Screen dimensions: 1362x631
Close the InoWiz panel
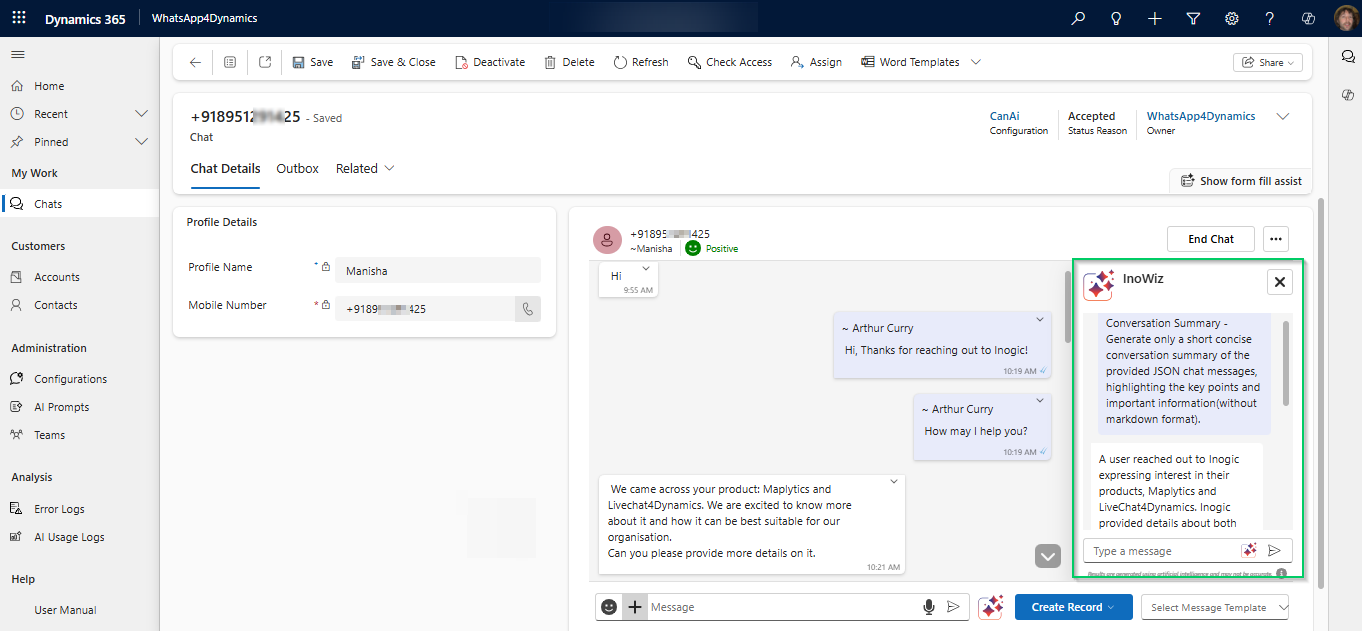(x=1279, y=282)
